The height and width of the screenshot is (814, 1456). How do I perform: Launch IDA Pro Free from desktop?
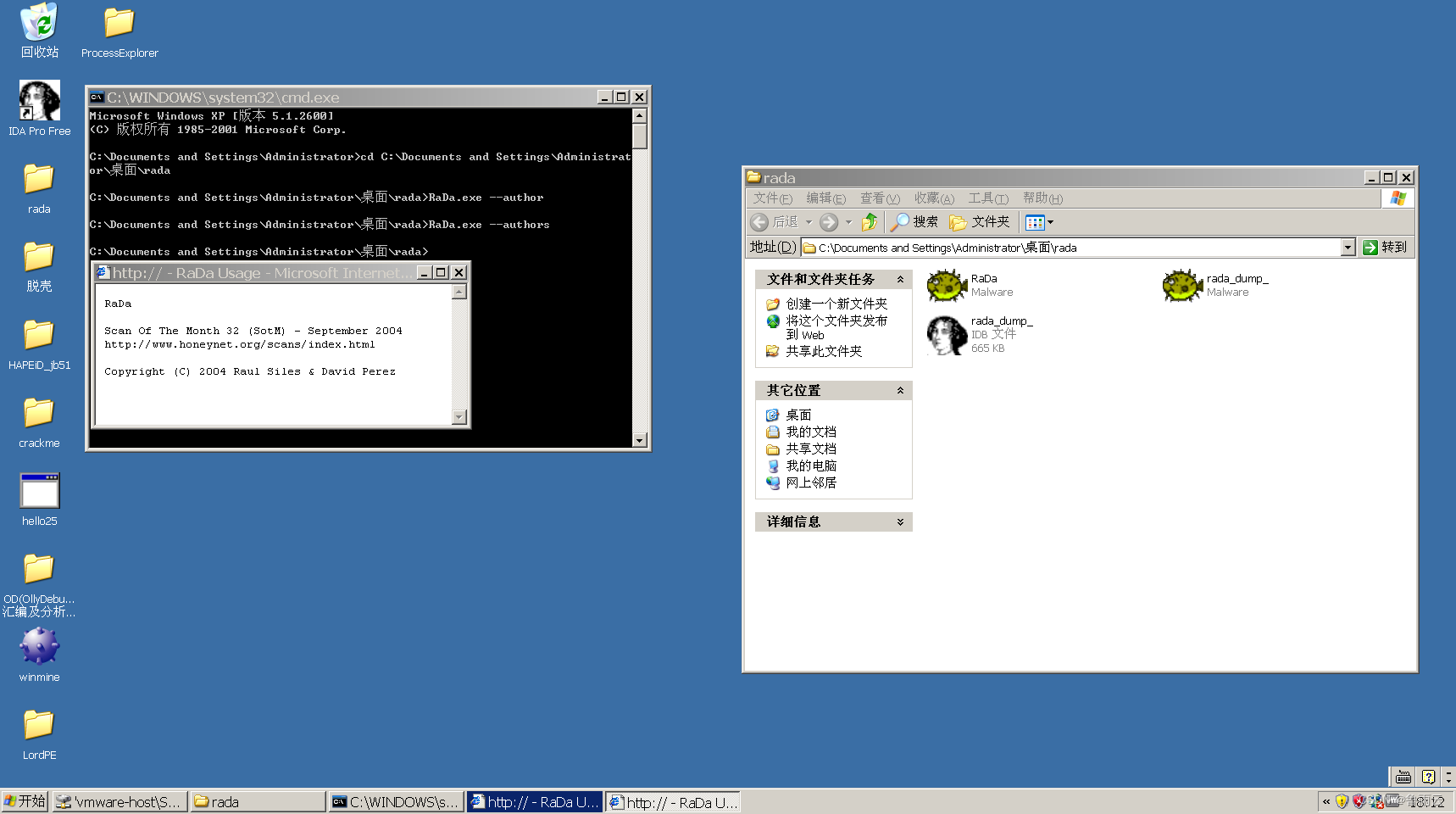39,109
